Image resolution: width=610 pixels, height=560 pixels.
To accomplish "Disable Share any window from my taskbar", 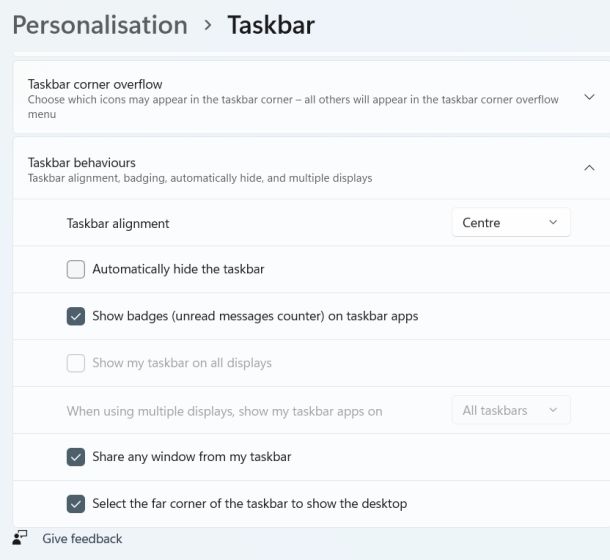I will click(76, 457).
